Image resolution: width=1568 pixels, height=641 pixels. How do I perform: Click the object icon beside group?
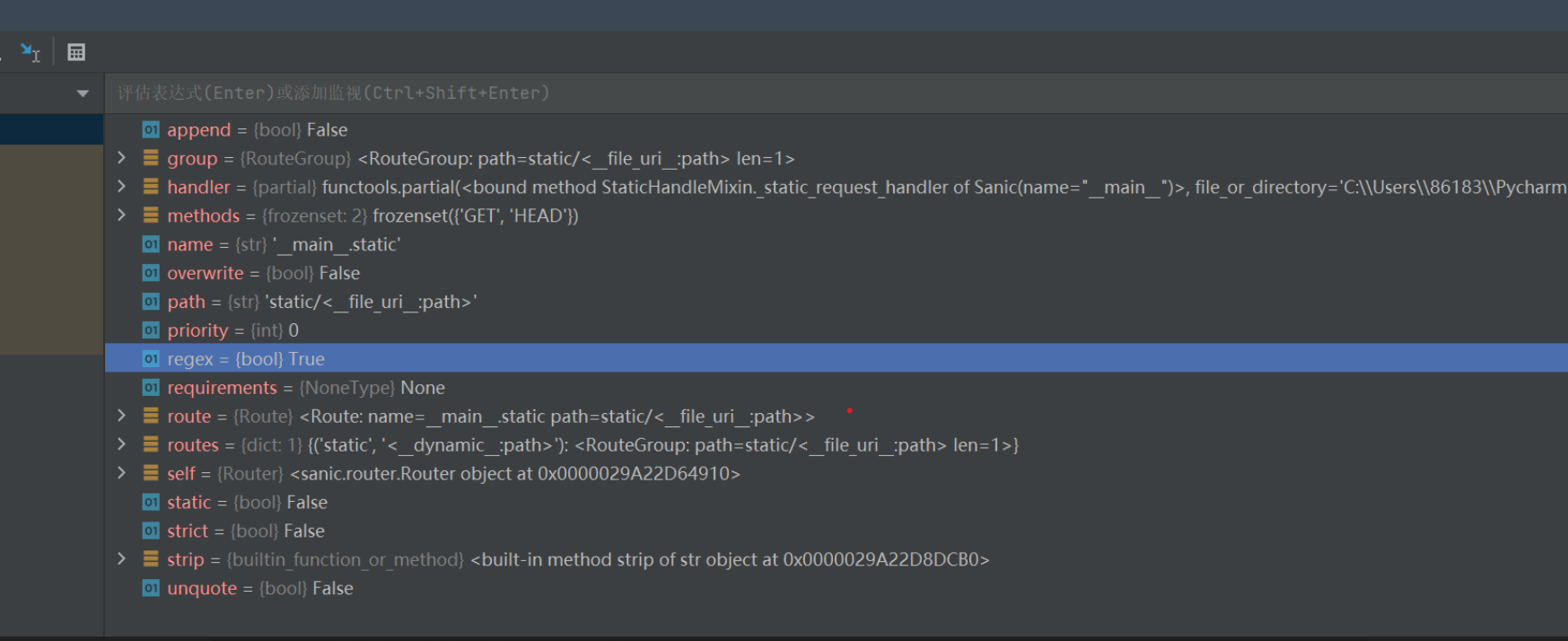[x=151, y=159]
